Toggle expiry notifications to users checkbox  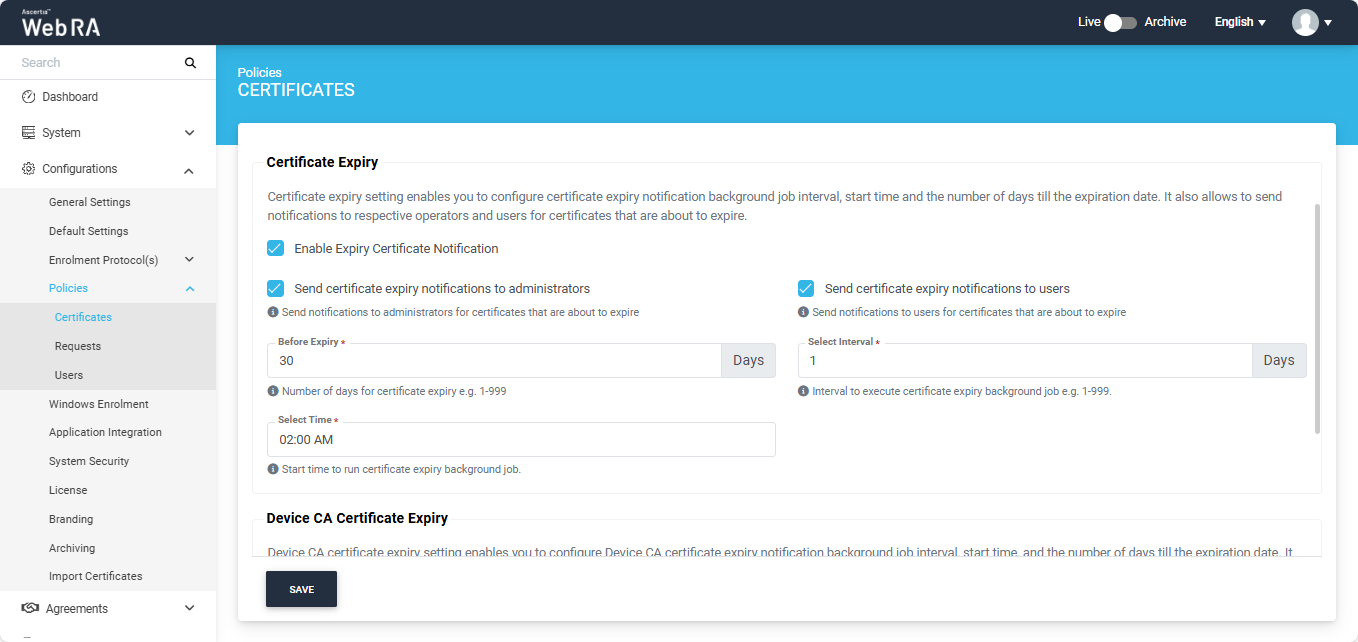point(806,289)
